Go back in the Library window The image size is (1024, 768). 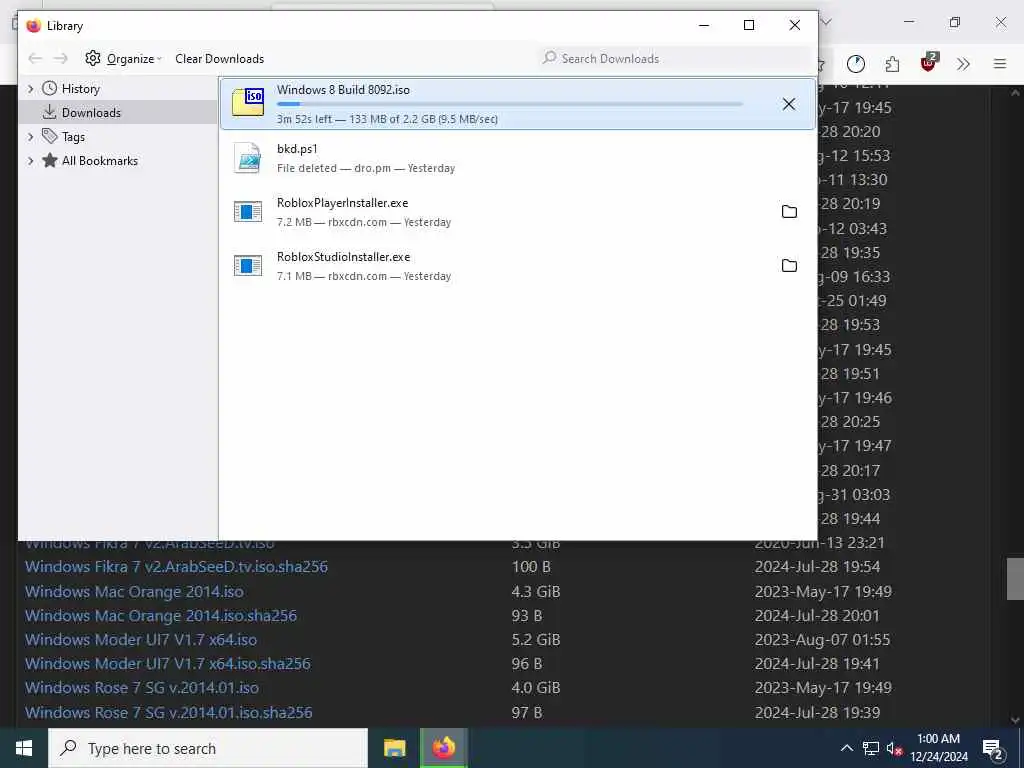(x=35, y=59)
